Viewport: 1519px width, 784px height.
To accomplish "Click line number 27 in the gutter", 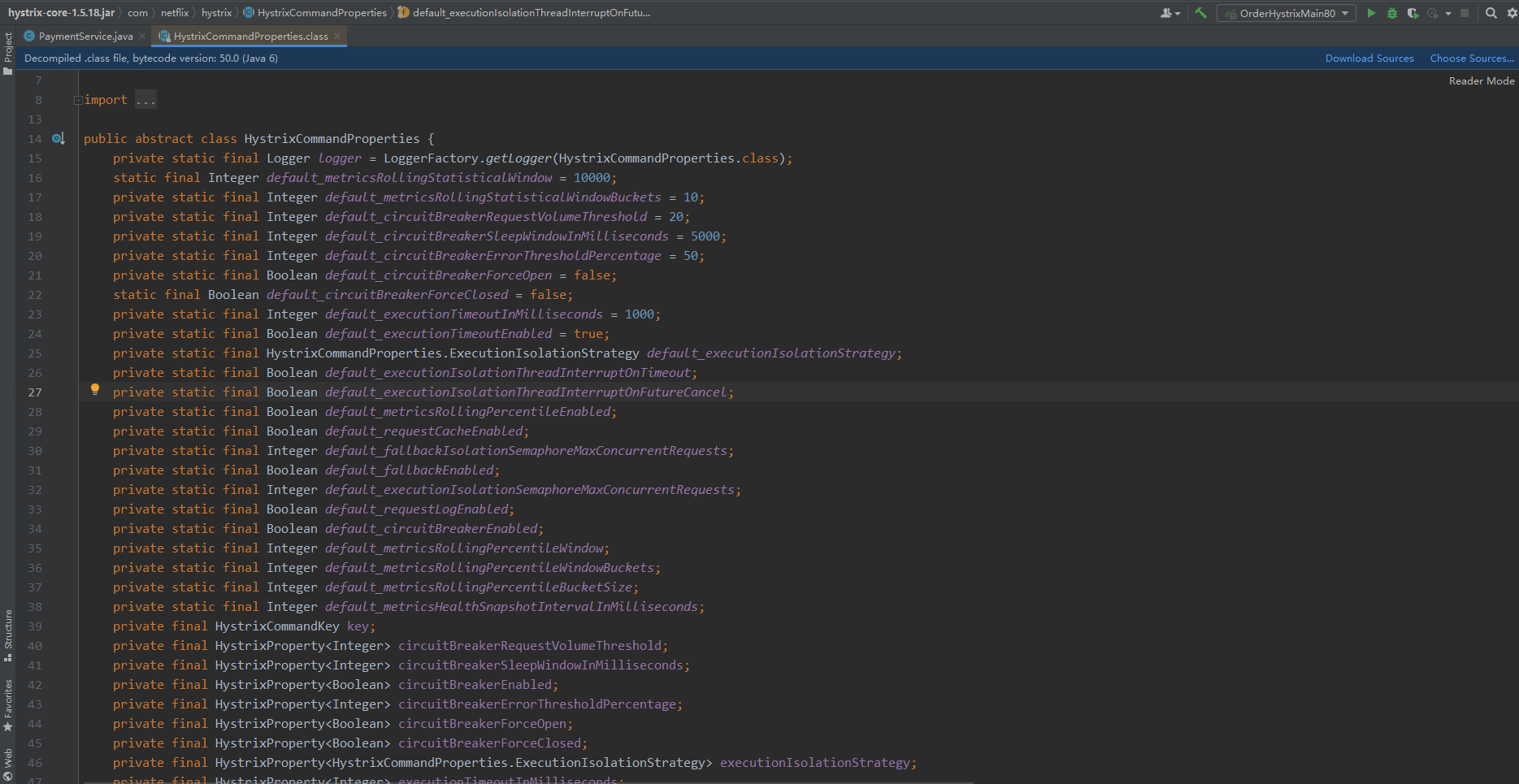I will point(35,392).
